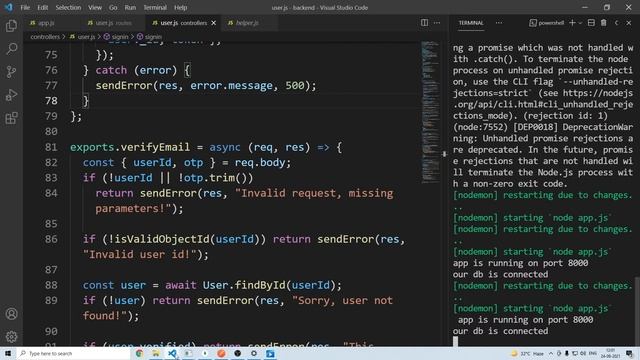Click the taskbar search box
640x360 pixels.
point(73,353)
